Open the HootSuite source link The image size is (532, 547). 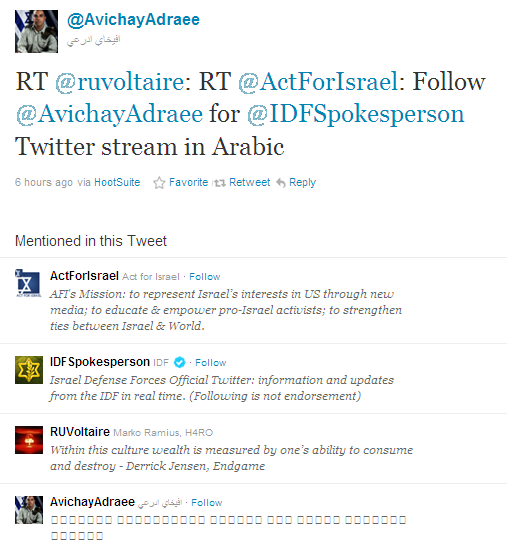coord(117,182)
